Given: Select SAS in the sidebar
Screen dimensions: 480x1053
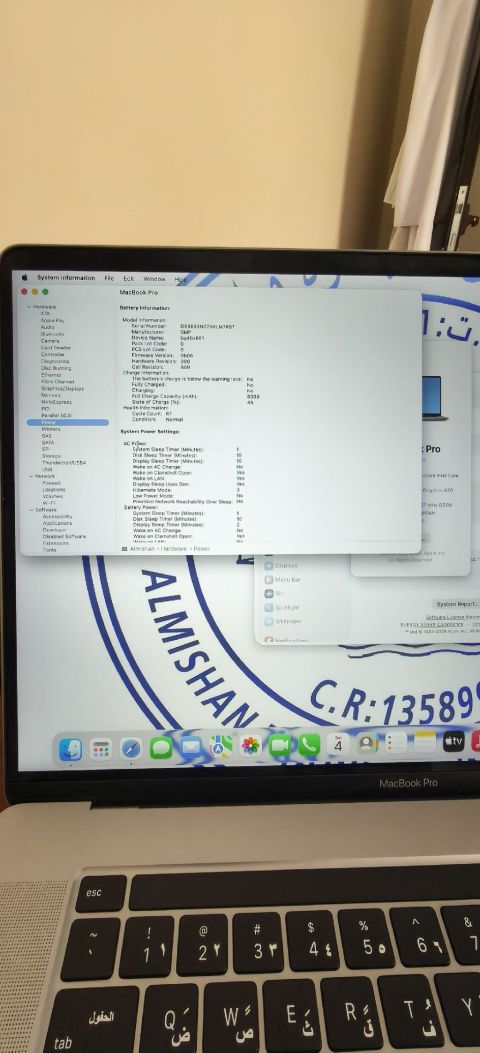Looking at the screenshot, I should [46, 436].
